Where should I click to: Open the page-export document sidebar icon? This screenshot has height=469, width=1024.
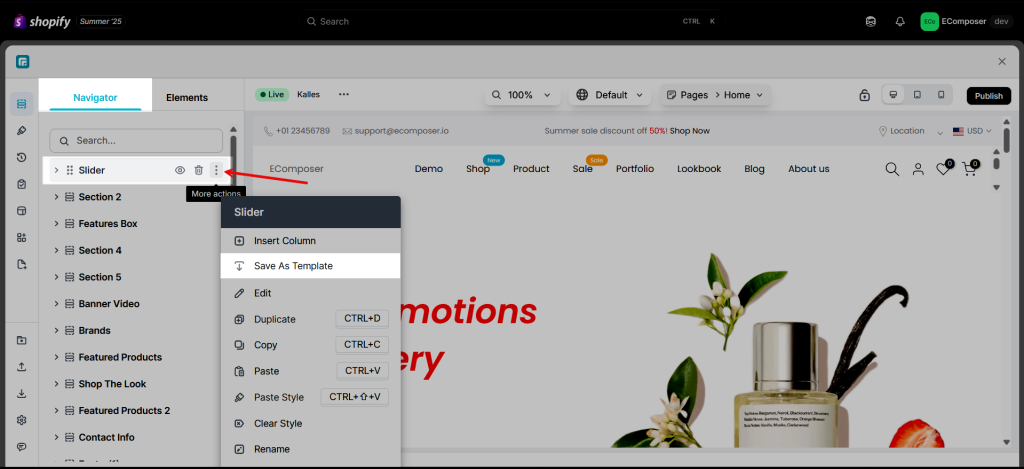pyautogui.click(x=22, y=265)
